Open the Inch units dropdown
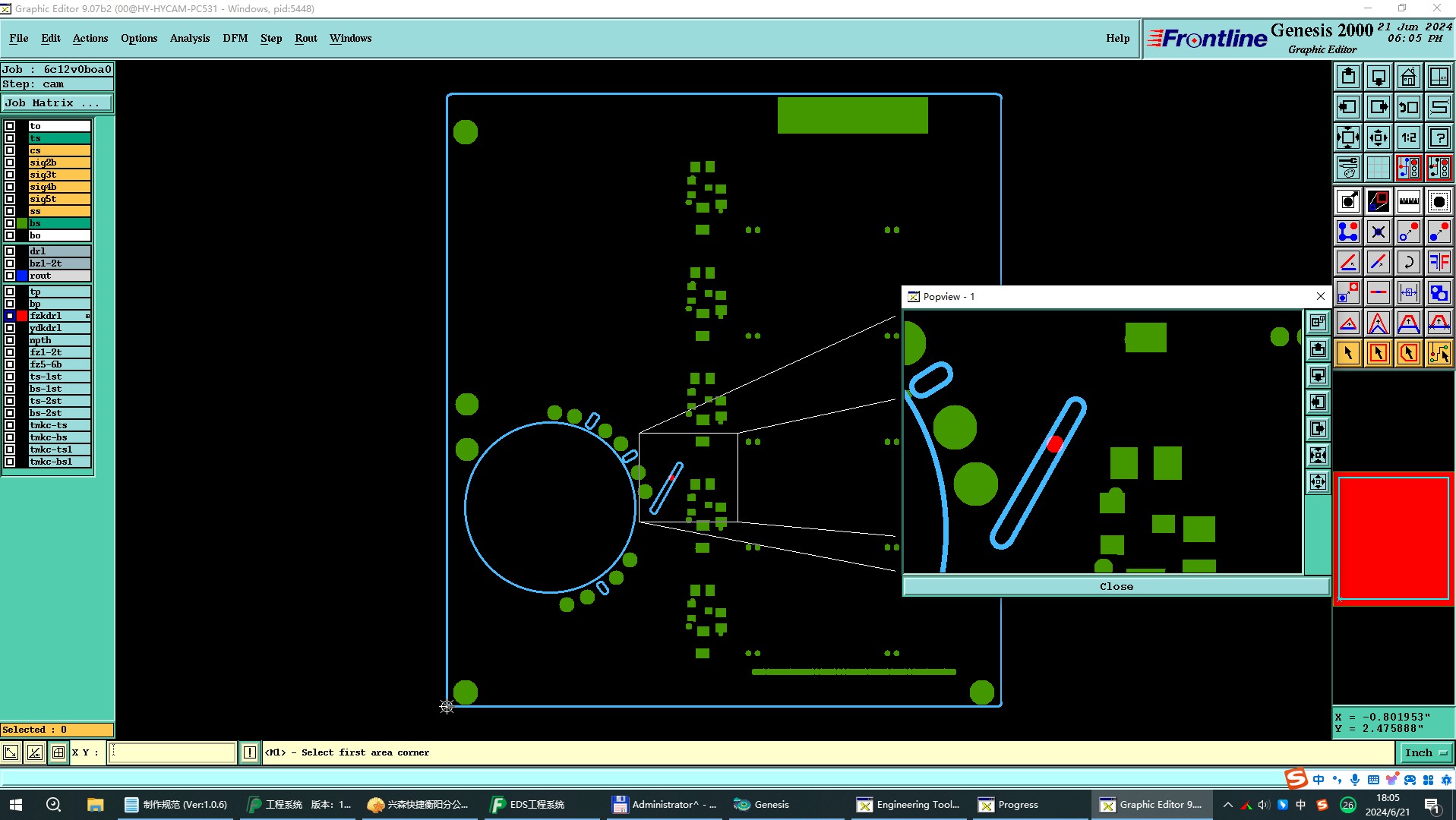Screen dimensions: 1456x820 click(1425, 752)
